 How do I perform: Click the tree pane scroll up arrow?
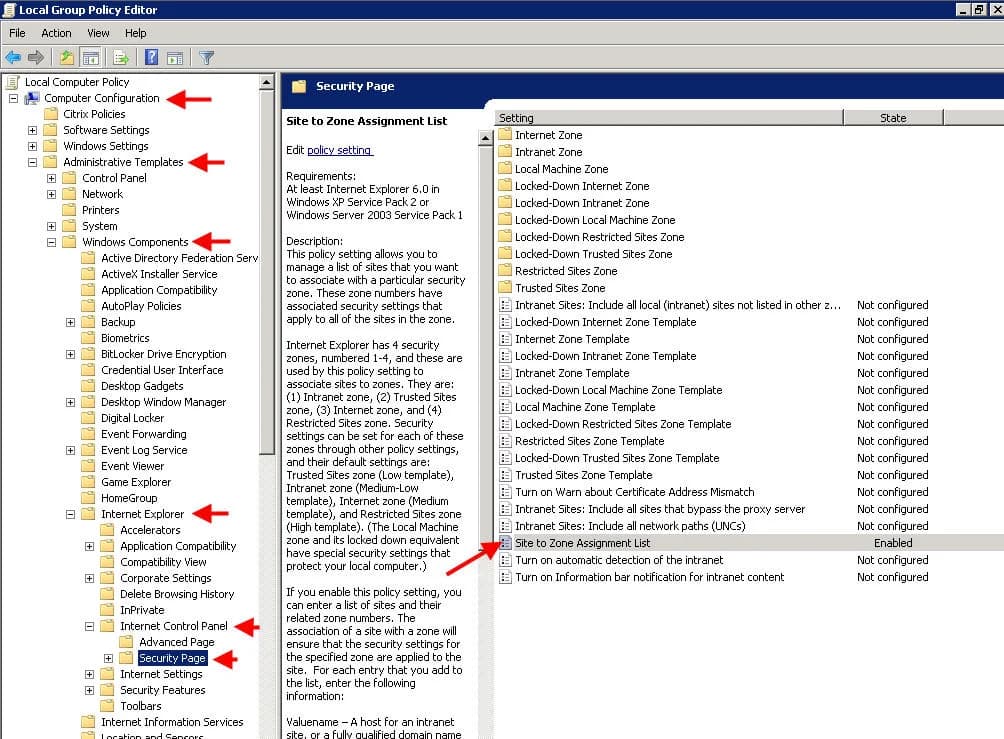click(267, 82)
